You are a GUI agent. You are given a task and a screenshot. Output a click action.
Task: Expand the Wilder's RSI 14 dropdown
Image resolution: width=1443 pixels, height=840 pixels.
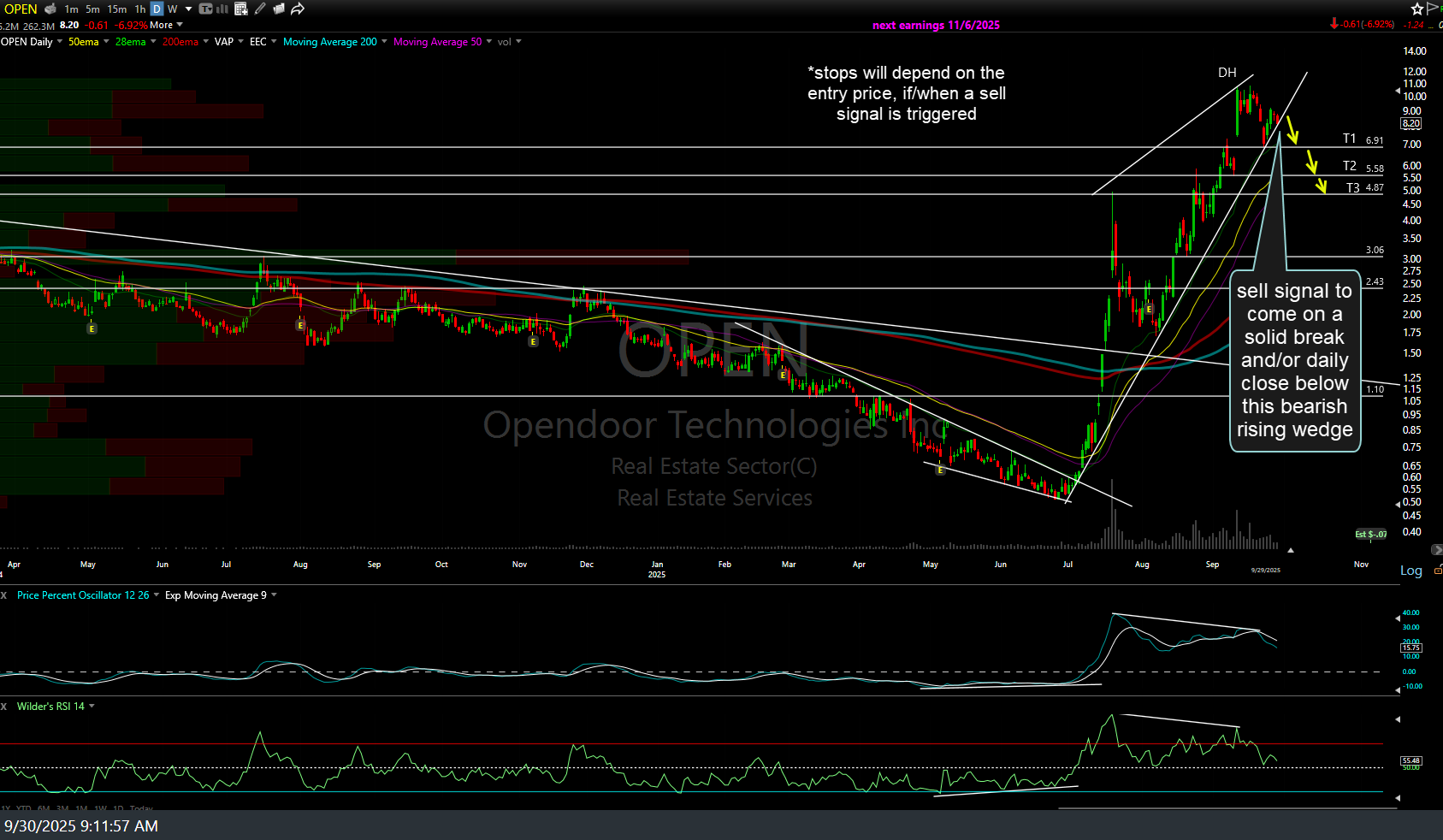(x=92, y=706)
